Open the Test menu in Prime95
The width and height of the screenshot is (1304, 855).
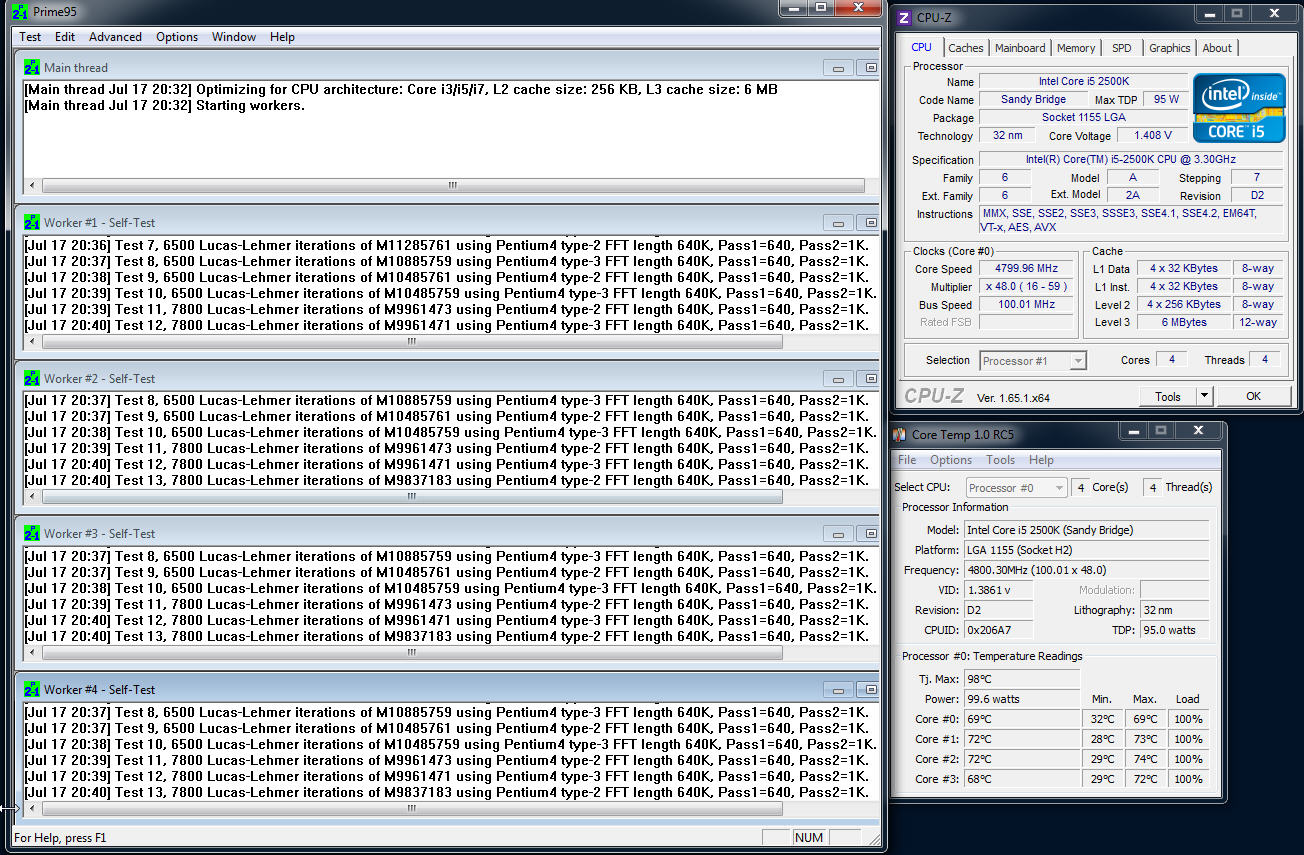tap(30, 37)
